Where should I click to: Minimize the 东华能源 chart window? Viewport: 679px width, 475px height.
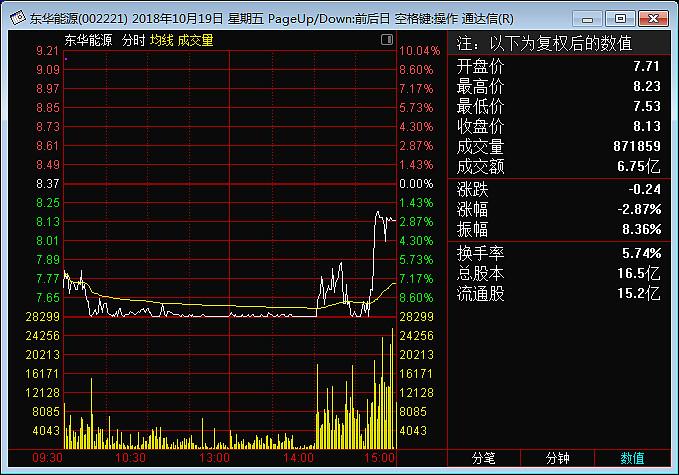[x=587, y=19]
